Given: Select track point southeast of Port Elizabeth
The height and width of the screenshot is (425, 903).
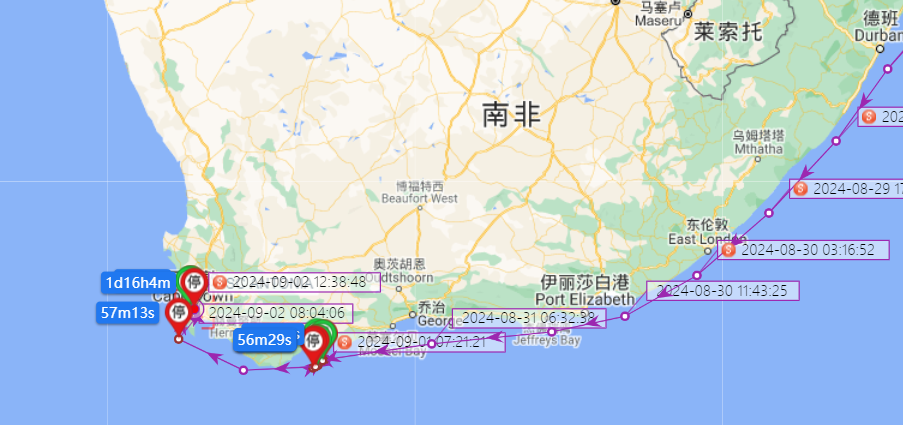Looking at the screenshot, I should click(x=625, y=316).
